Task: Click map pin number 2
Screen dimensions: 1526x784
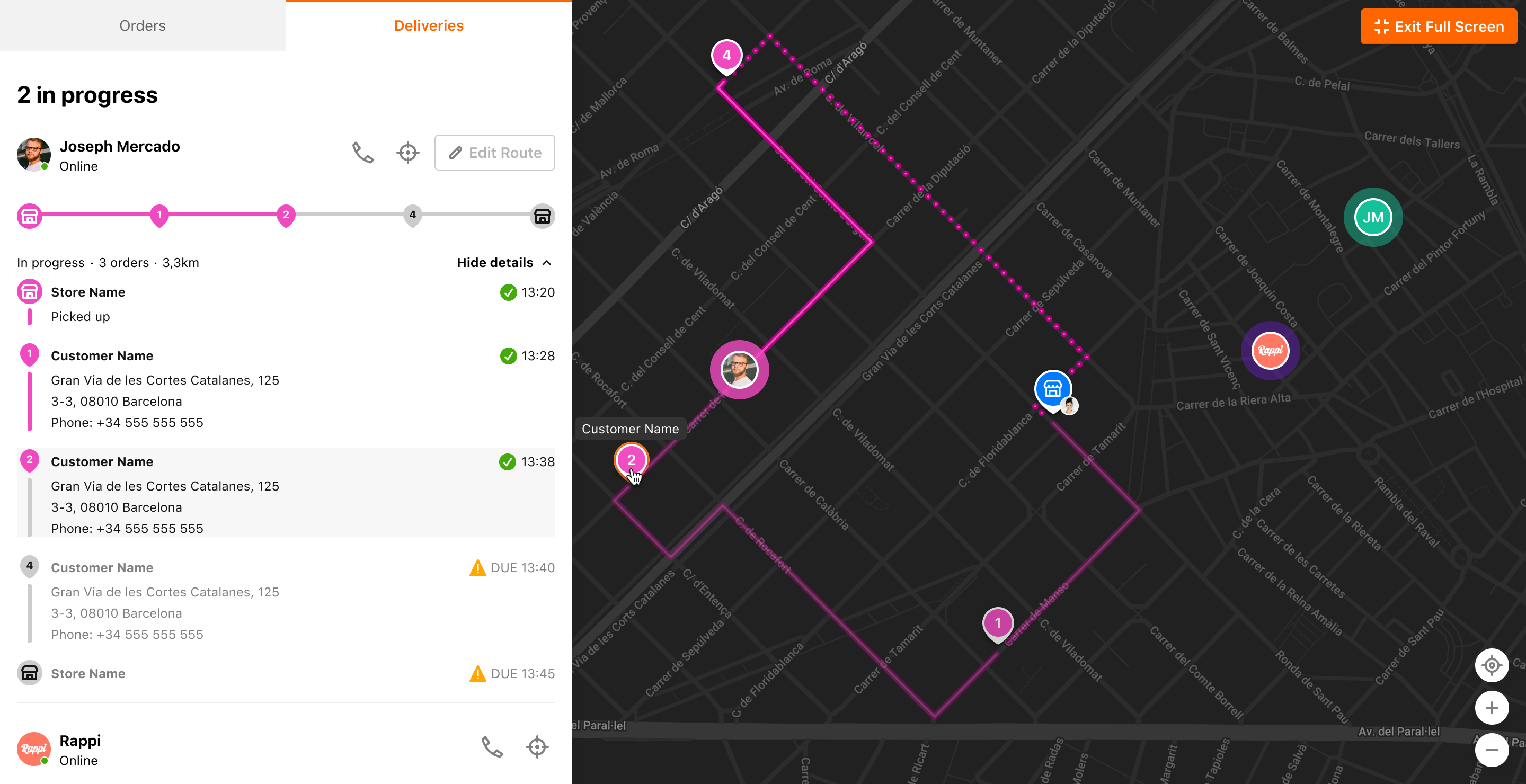Action: [632, 461]
